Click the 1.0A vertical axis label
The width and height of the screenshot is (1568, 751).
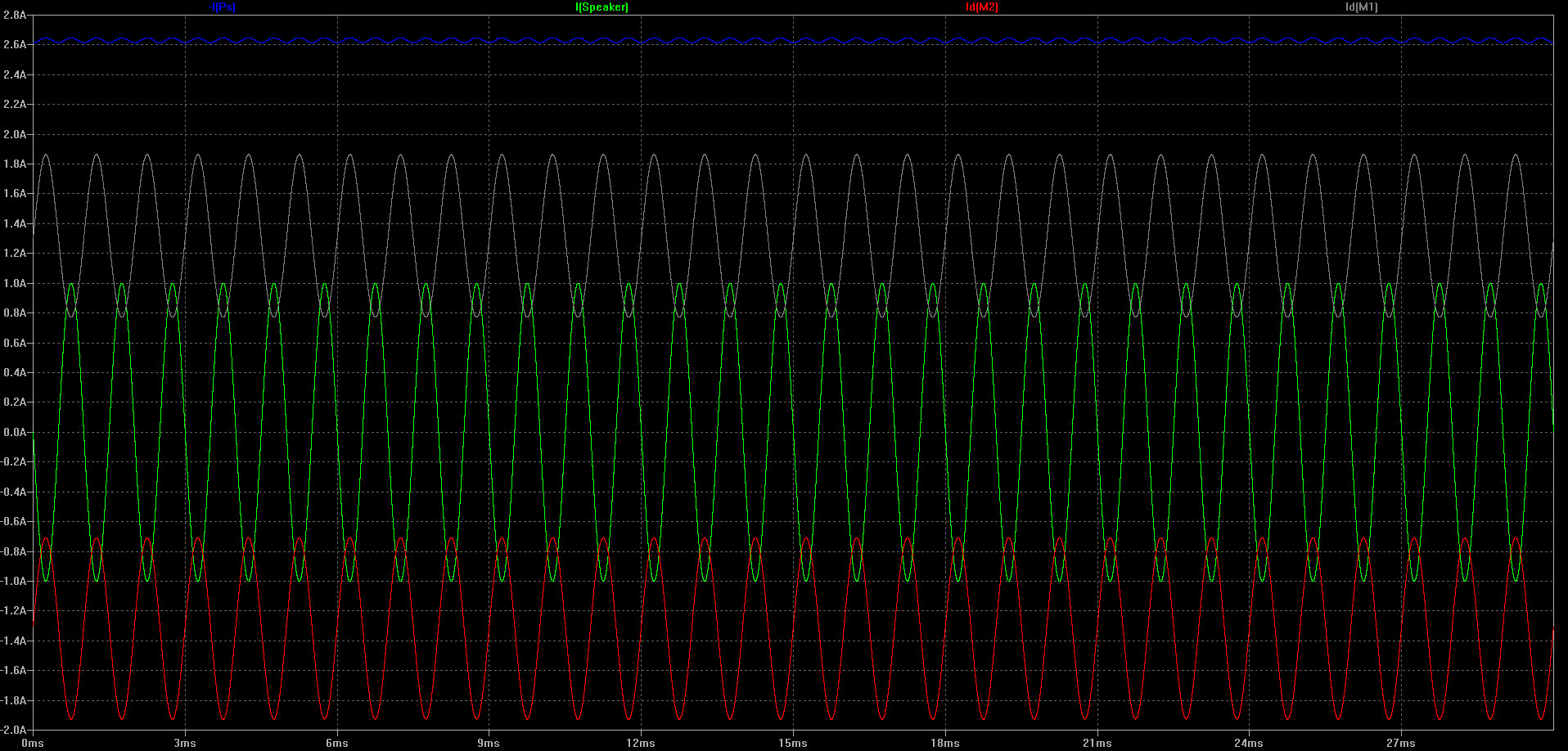point(15,283)
